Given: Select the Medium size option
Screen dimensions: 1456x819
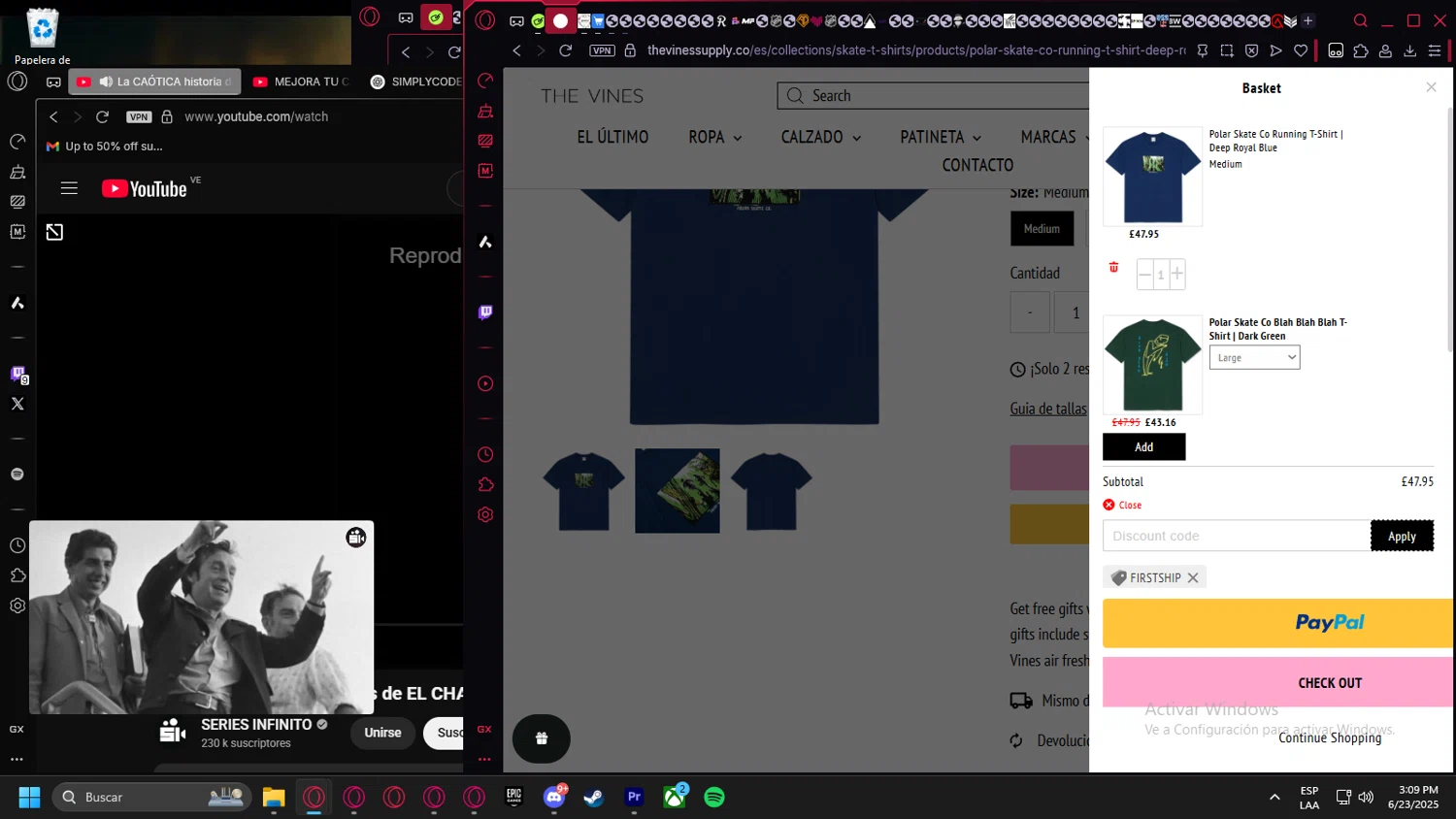Looking at the screenshot, I should tap(1042, 229).
